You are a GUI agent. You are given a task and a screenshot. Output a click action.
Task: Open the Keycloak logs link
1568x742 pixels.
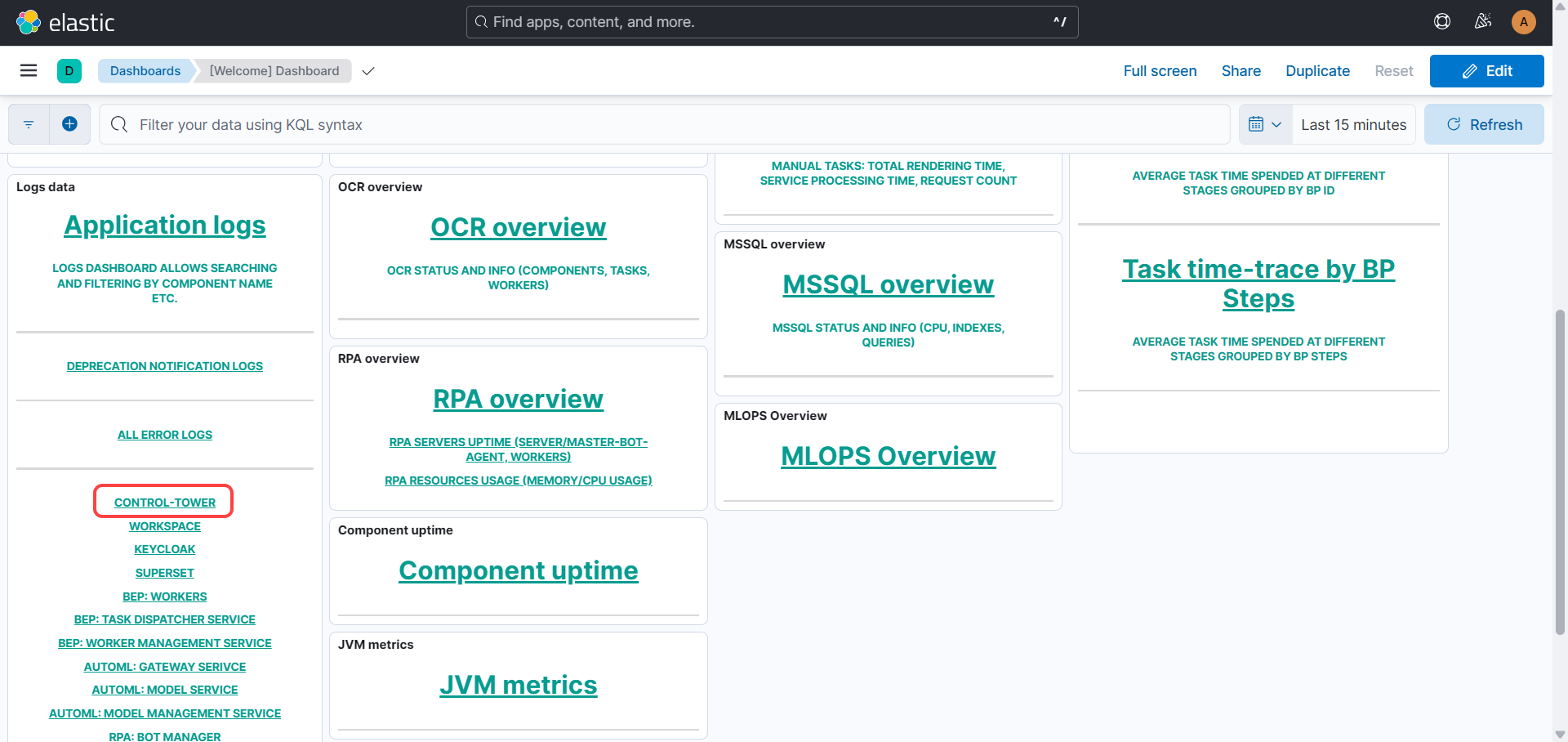click(x=165, y=549)
